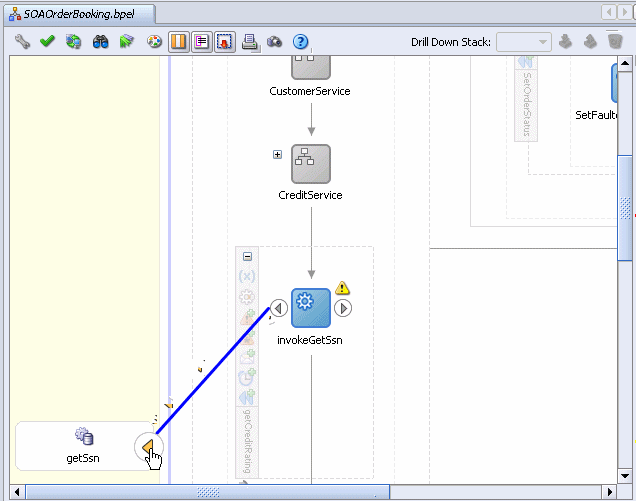This screenshot has height=501, width=636.
Task: Toggle the marquee selection zoom button
Action: (x=225, y=41)
